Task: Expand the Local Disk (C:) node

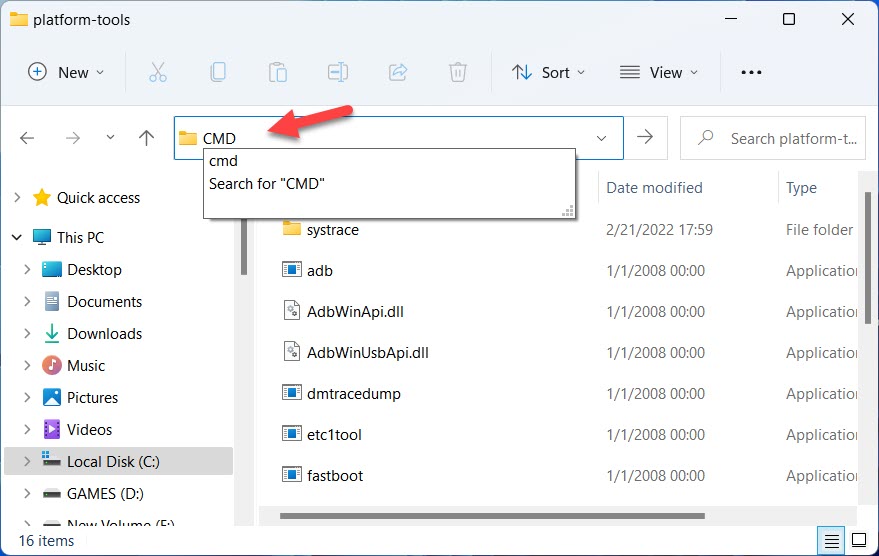Action: pyautogui.click(x=27, y=461)
